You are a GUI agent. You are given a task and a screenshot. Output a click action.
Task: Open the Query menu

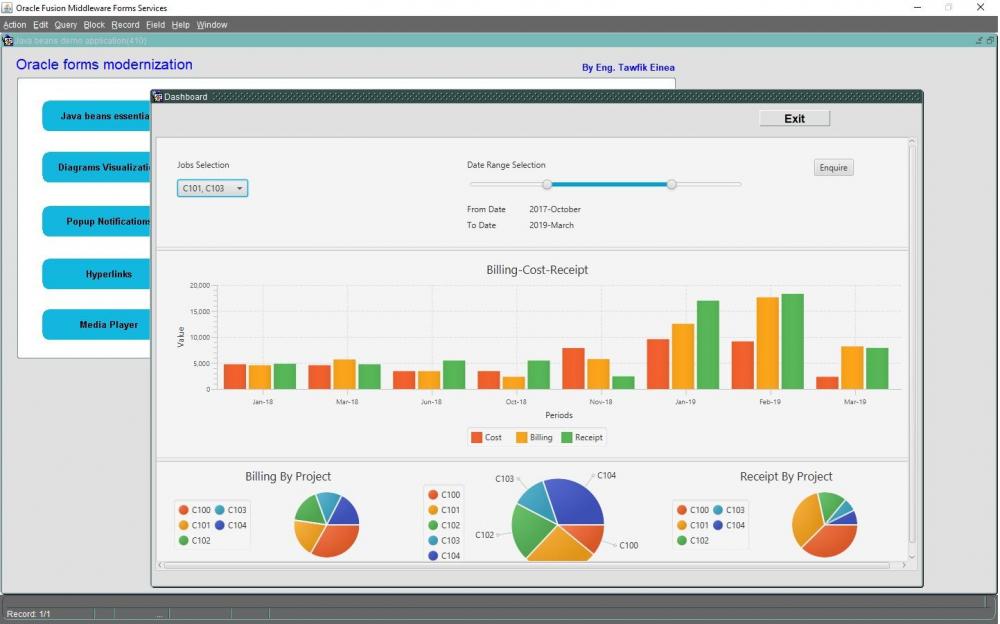pos(66,25)
